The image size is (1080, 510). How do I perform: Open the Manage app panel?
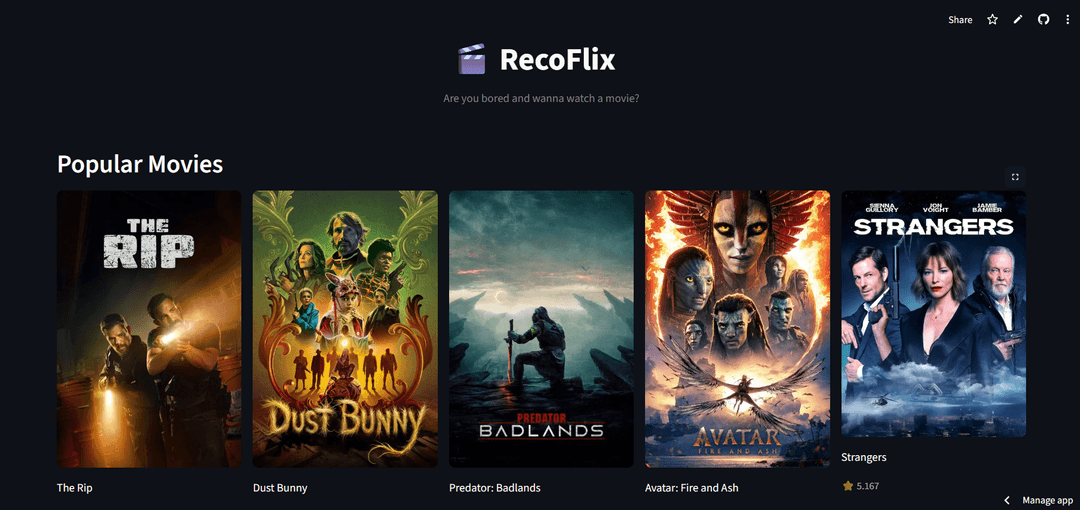click(1048, 500)
